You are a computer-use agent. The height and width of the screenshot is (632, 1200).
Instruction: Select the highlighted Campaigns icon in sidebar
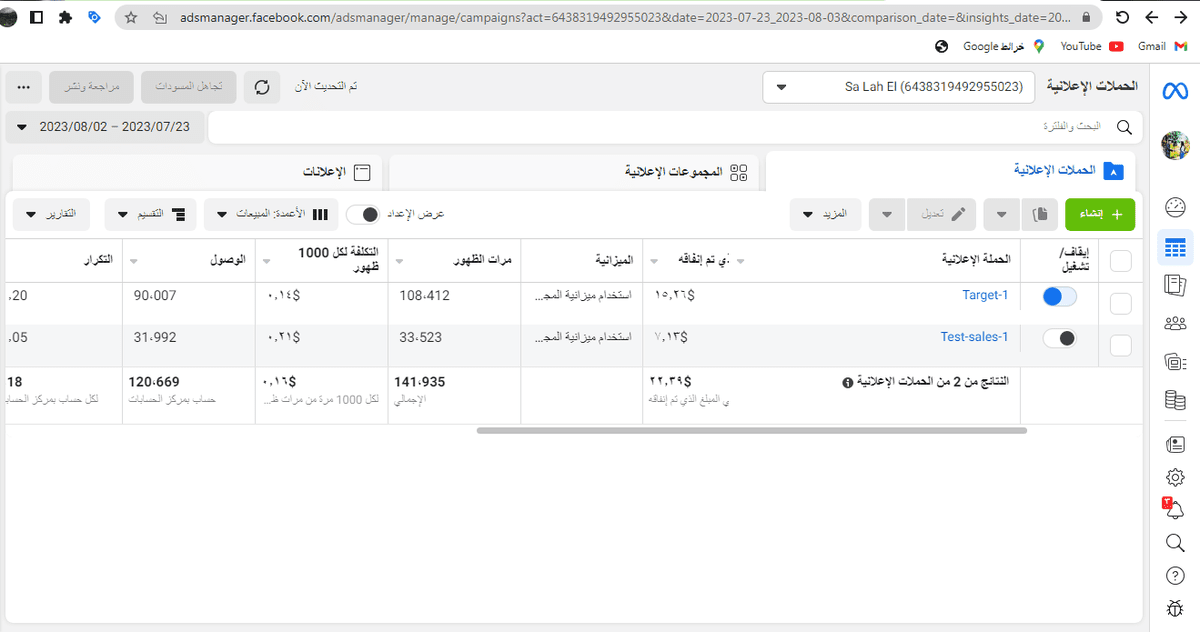click(x=1175, y=247)
